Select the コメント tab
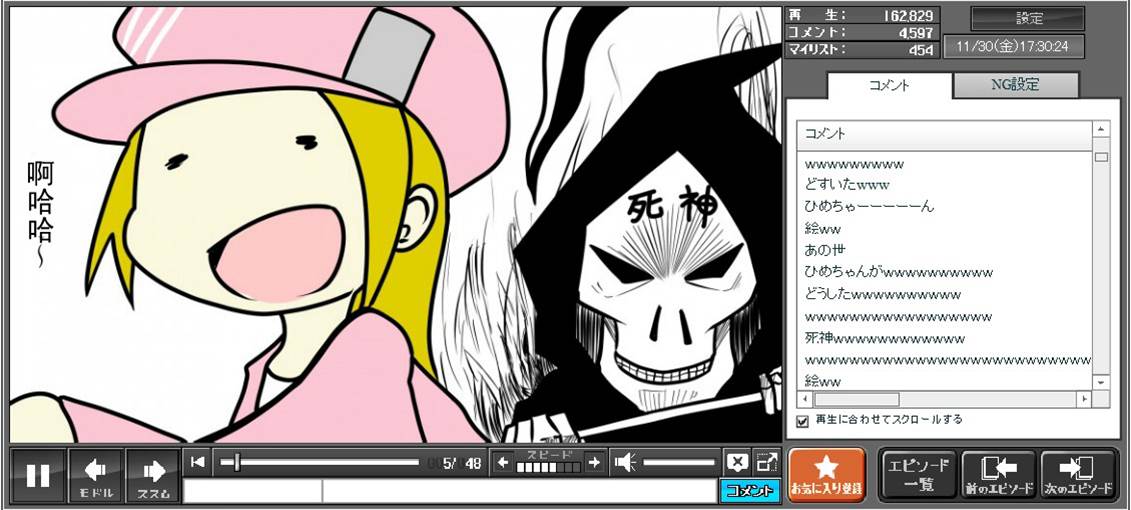Screen dimensions: 1131x510 [887, 85]
